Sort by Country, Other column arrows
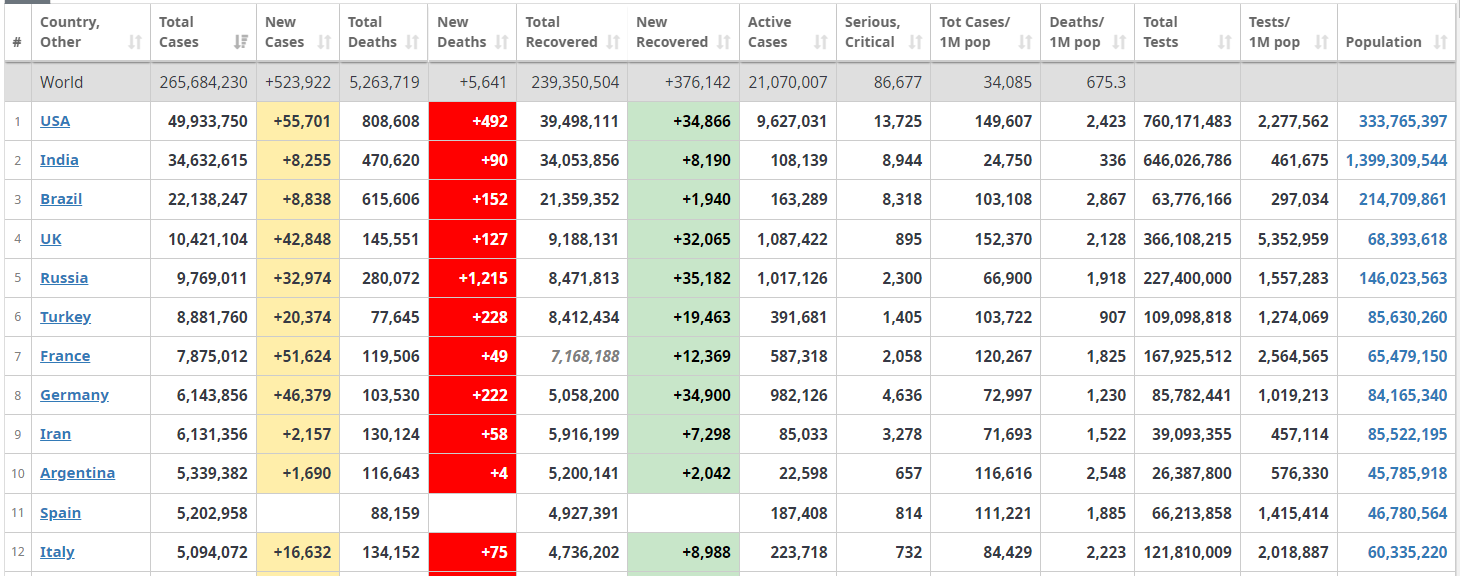1460x576 pixels. pos(135,42)
